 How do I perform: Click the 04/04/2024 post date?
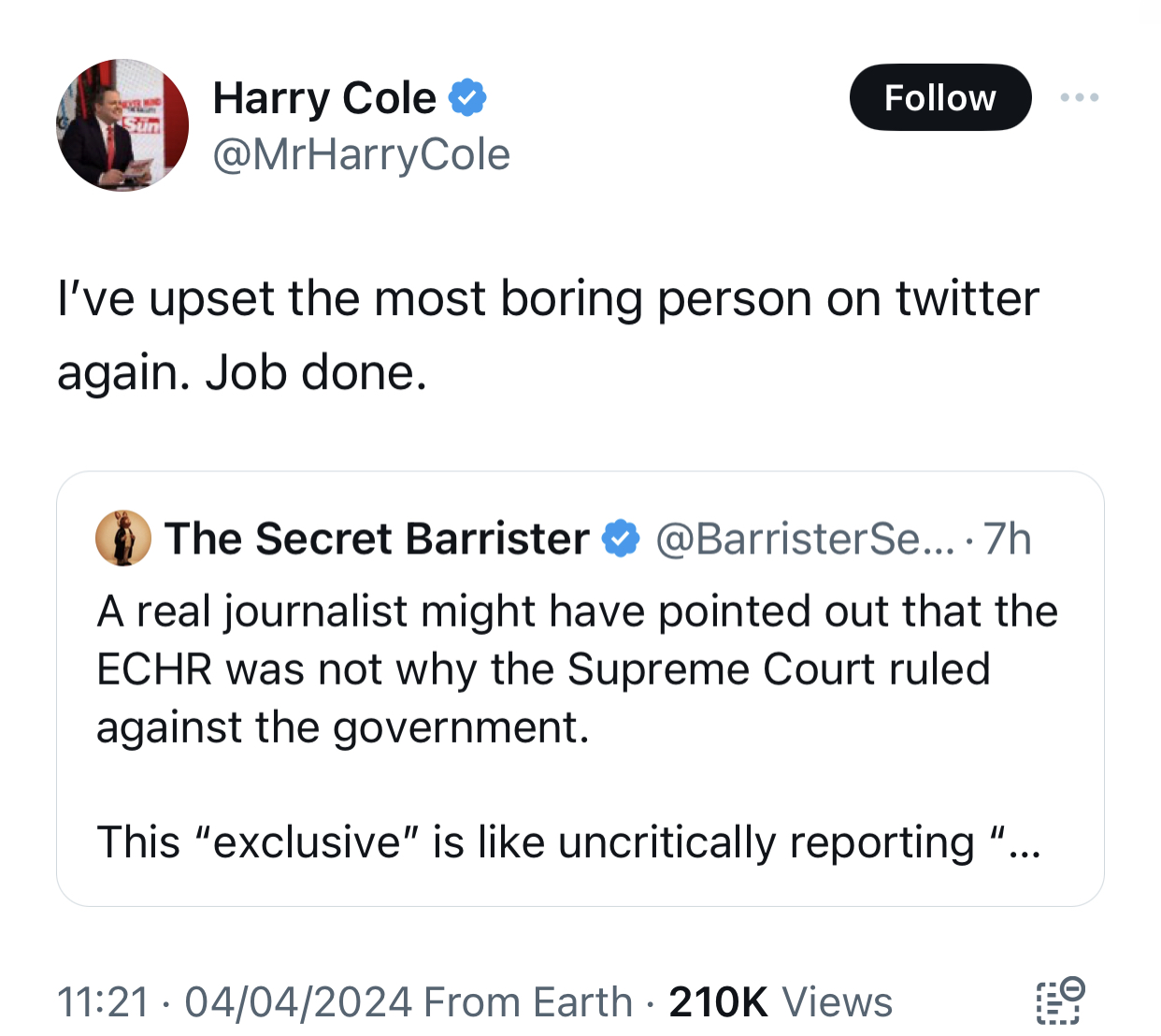pos(298,1002)
